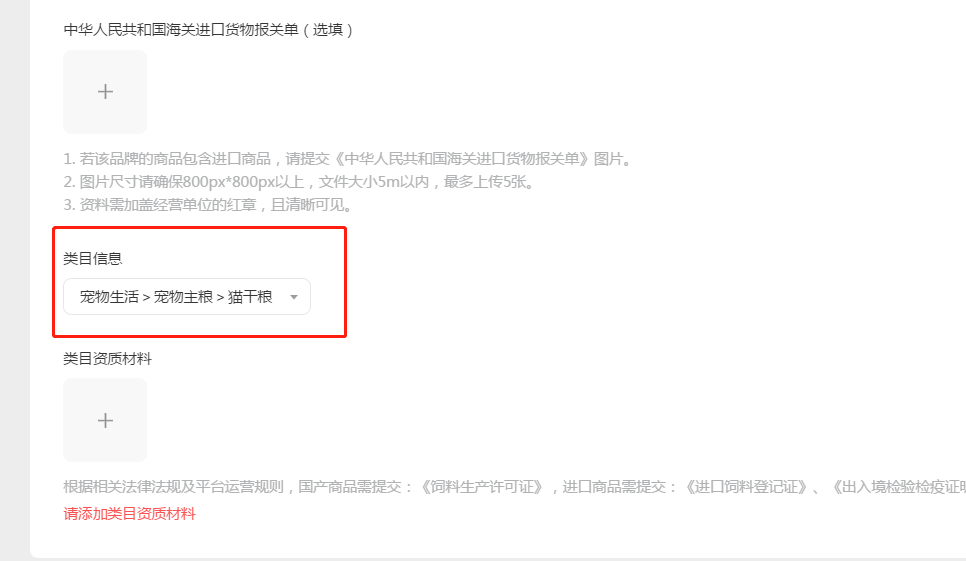
Task: Click red error text 请添加类目资质材料
Action: tap(129, 514)
